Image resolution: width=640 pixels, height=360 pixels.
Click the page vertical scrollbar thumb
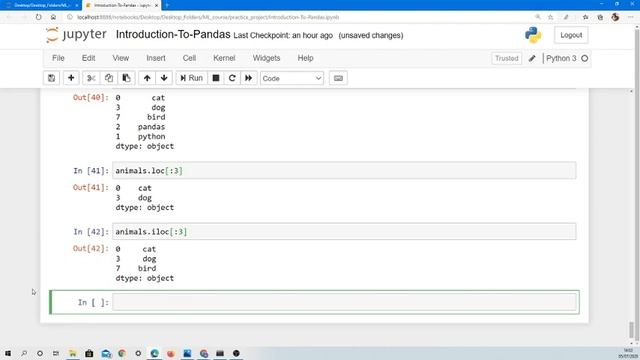tap(631, 330)
